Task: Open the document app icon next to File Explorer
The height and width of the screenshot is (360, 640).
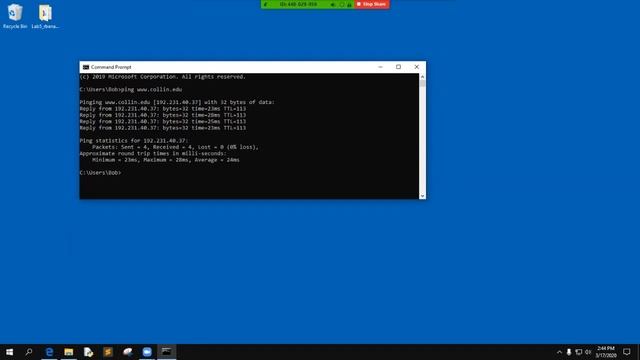Action: [88, 352]
